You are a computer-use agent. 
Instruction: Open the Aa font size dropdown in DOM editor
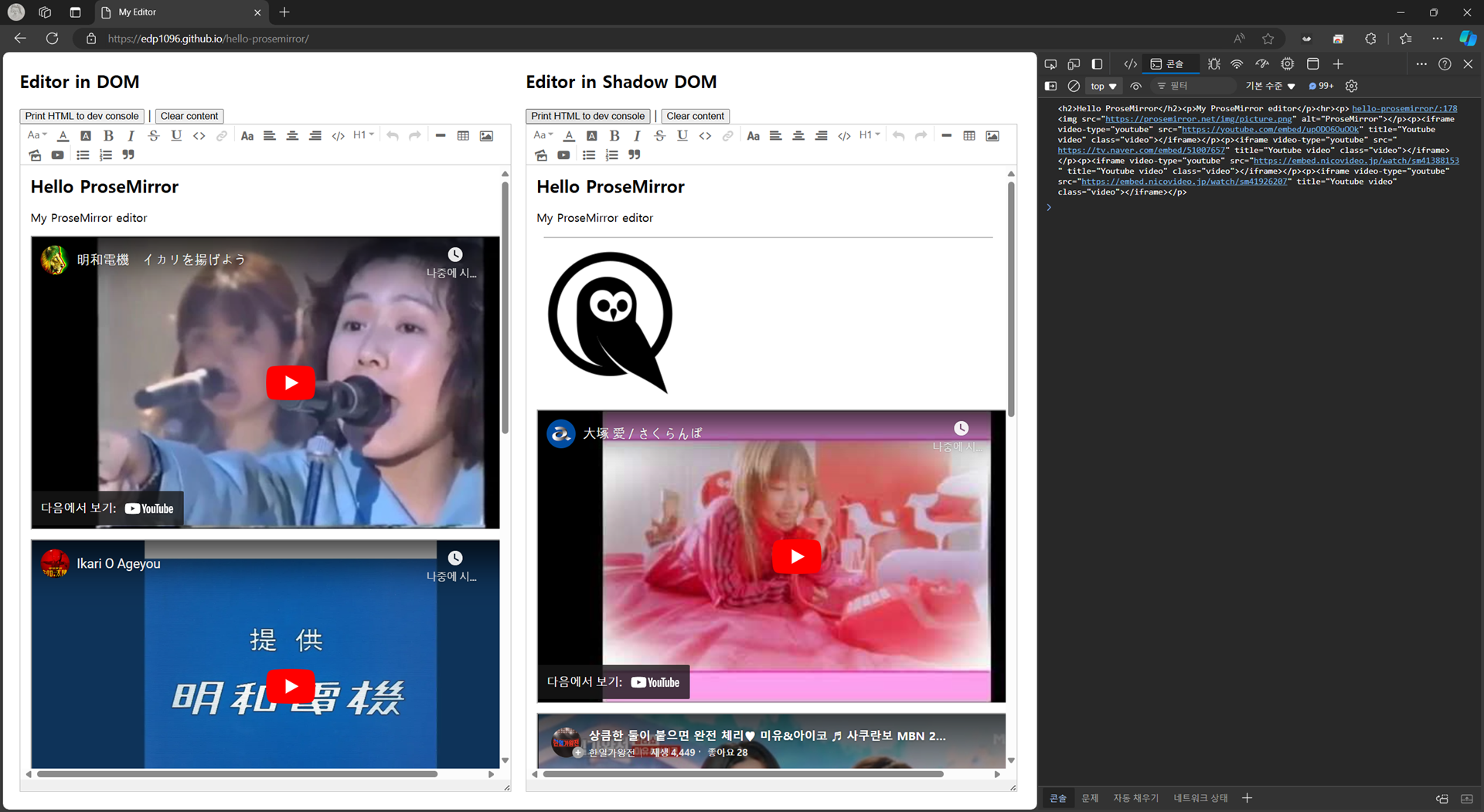37,135
